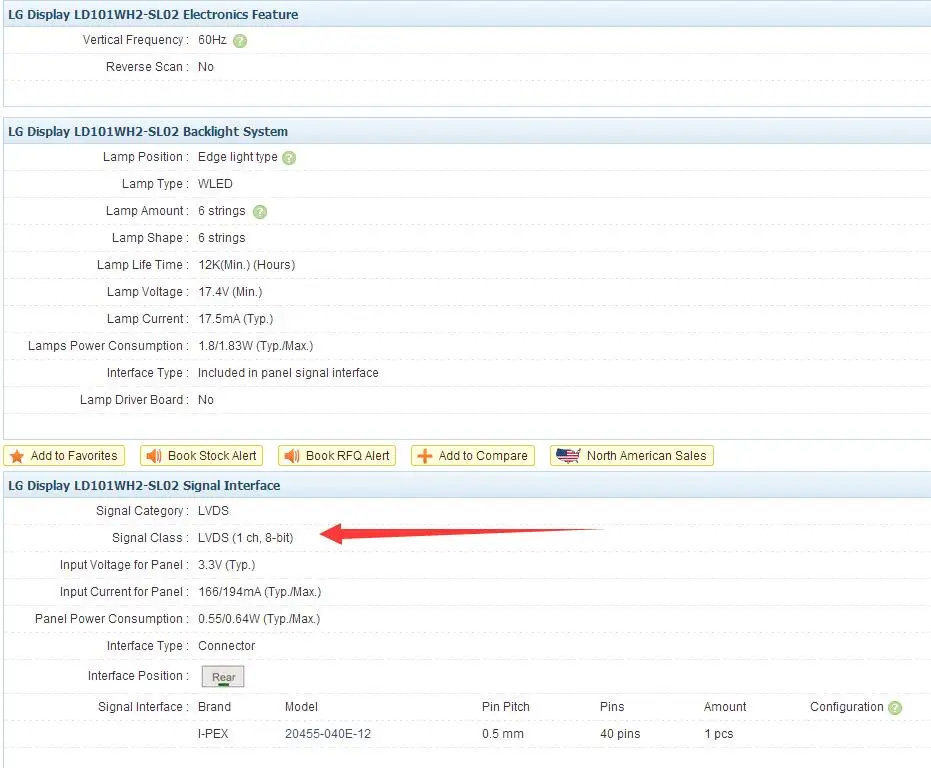Select the 20455-040E-12 model cell
The height and width of the screenshot is (768, 931).
(328, 734)
